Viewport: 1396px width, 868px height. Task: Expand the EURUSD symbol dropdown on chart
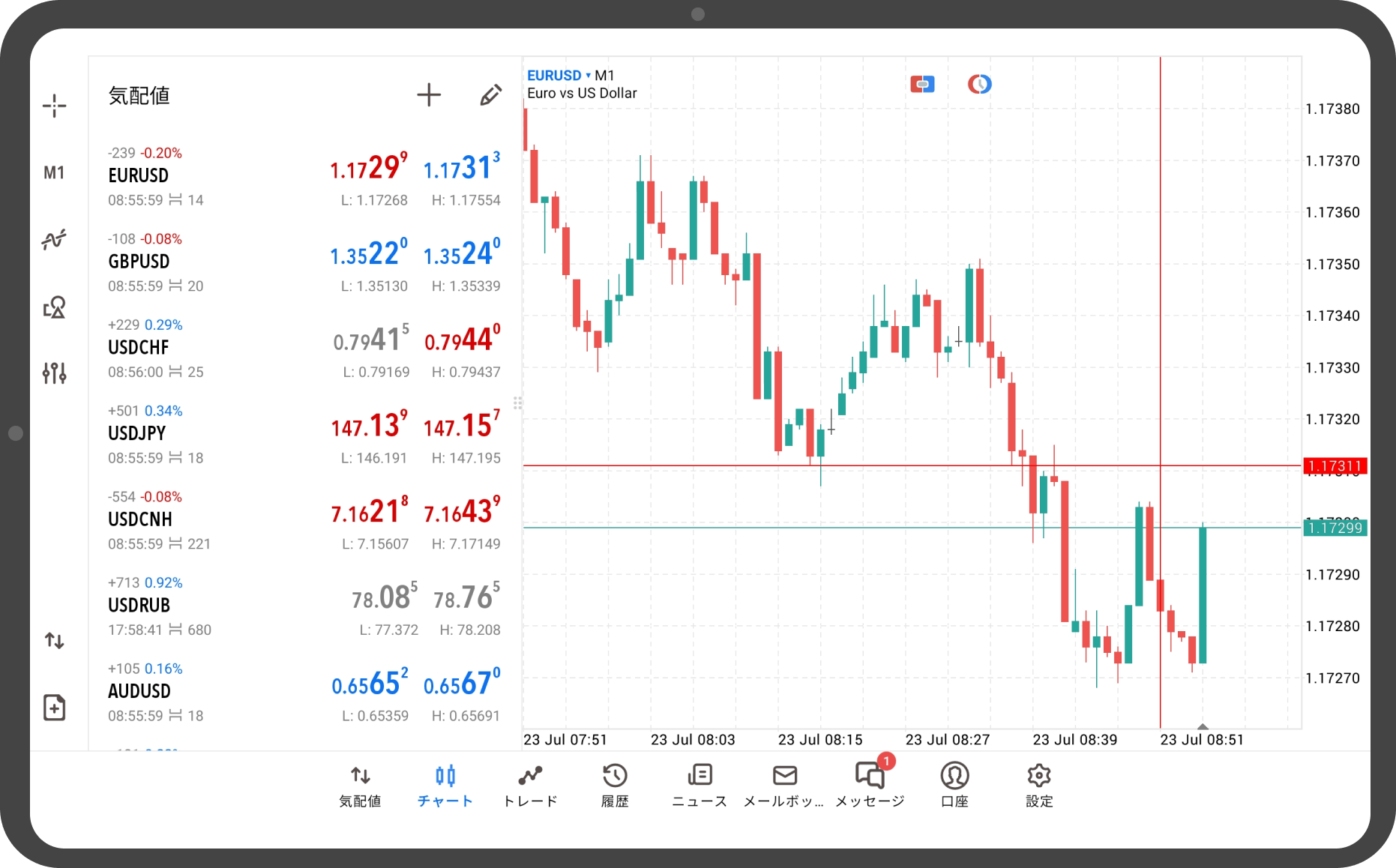(x=559, y=76)
